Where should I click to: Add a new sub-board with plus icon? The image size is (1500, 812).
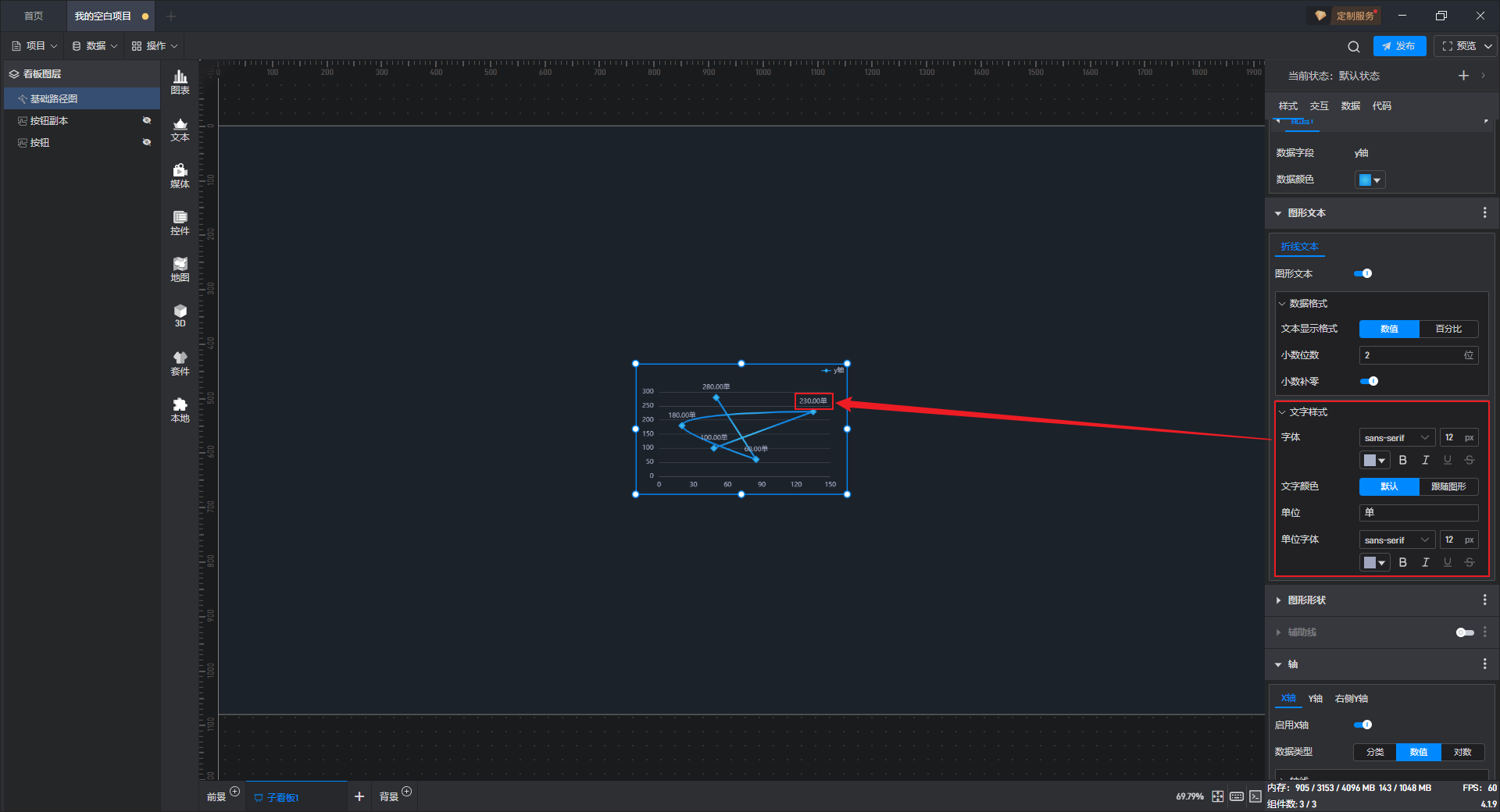tap(359, 796)
